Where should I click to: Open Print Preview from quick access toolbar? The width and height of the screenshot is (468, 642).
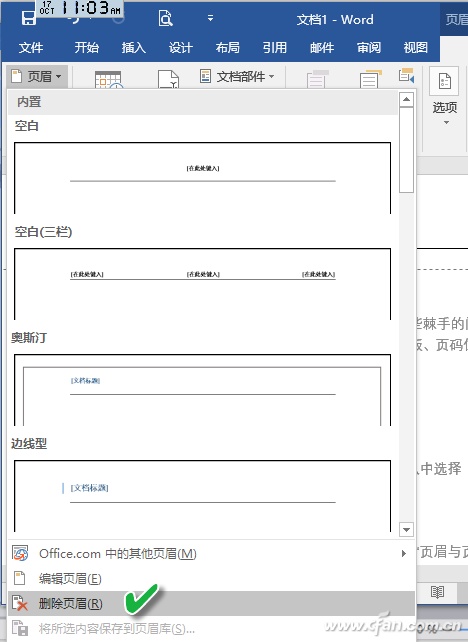click(165, 18)
